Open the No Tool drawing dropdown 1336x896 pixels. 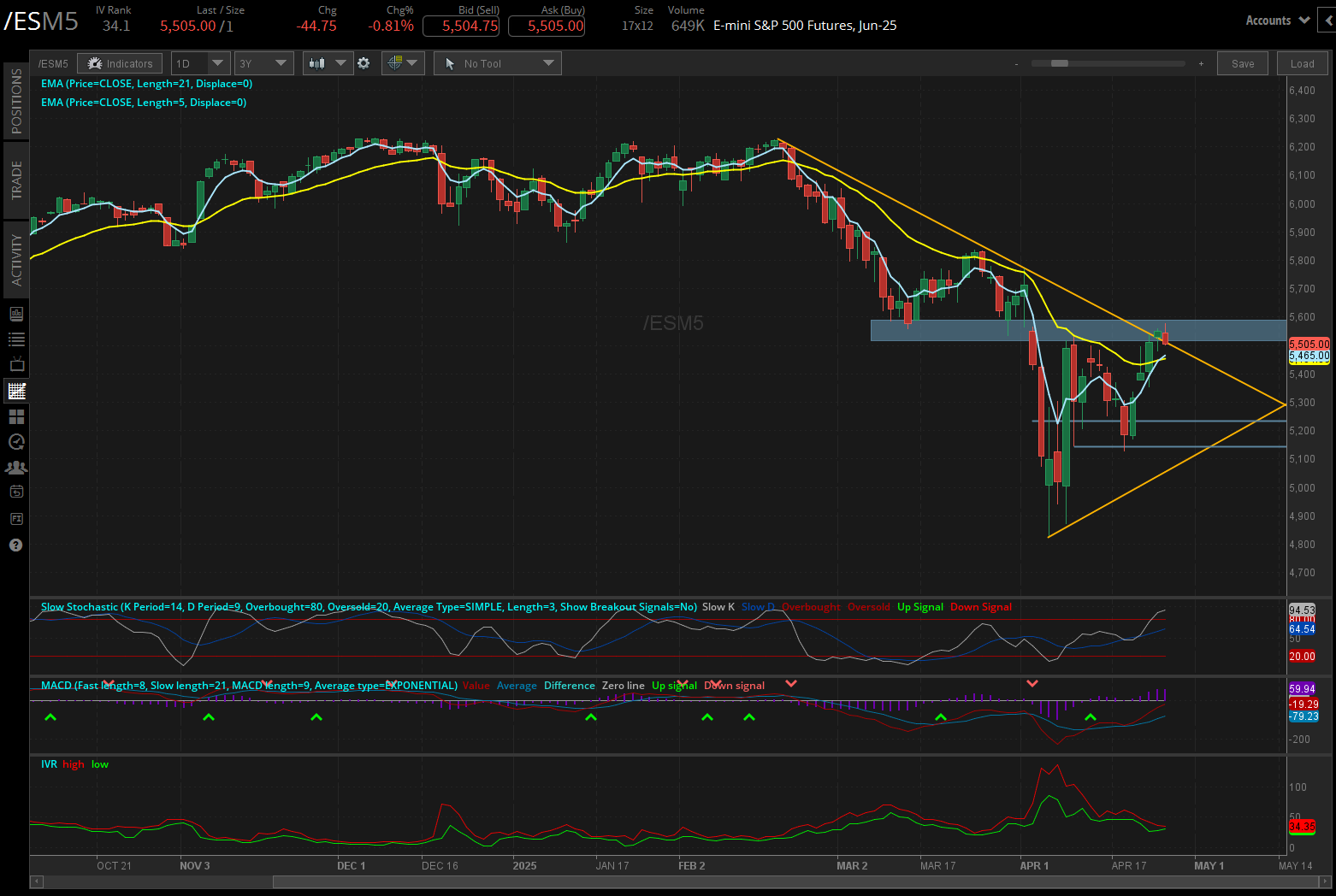pyautogui.click(x=497, y=62)
